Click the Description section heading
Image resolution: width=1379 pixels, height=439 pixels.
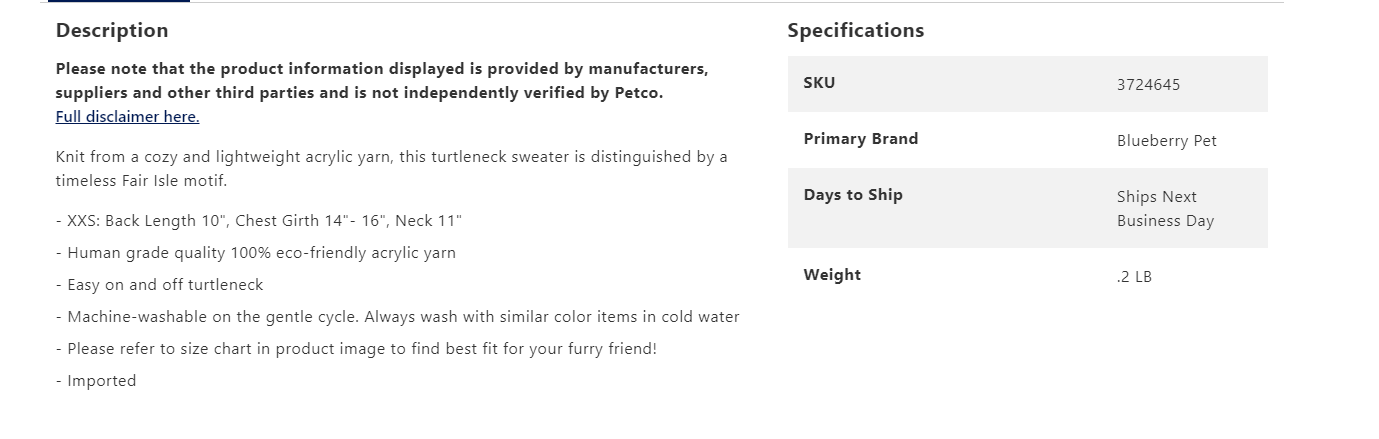[112, 31]
